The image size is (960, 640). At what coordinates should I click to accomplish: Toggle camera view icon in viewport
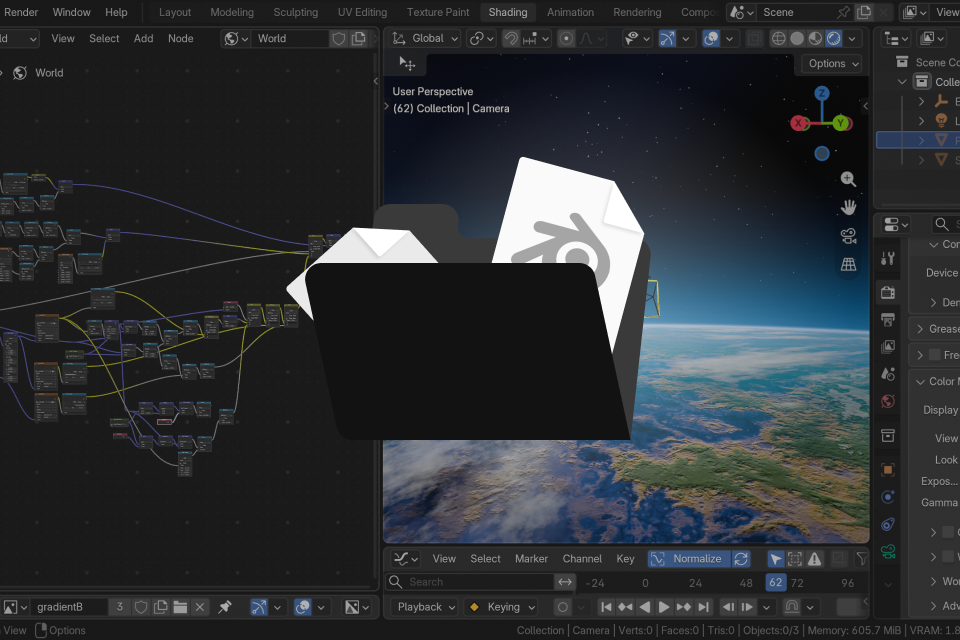pos(848,236)
